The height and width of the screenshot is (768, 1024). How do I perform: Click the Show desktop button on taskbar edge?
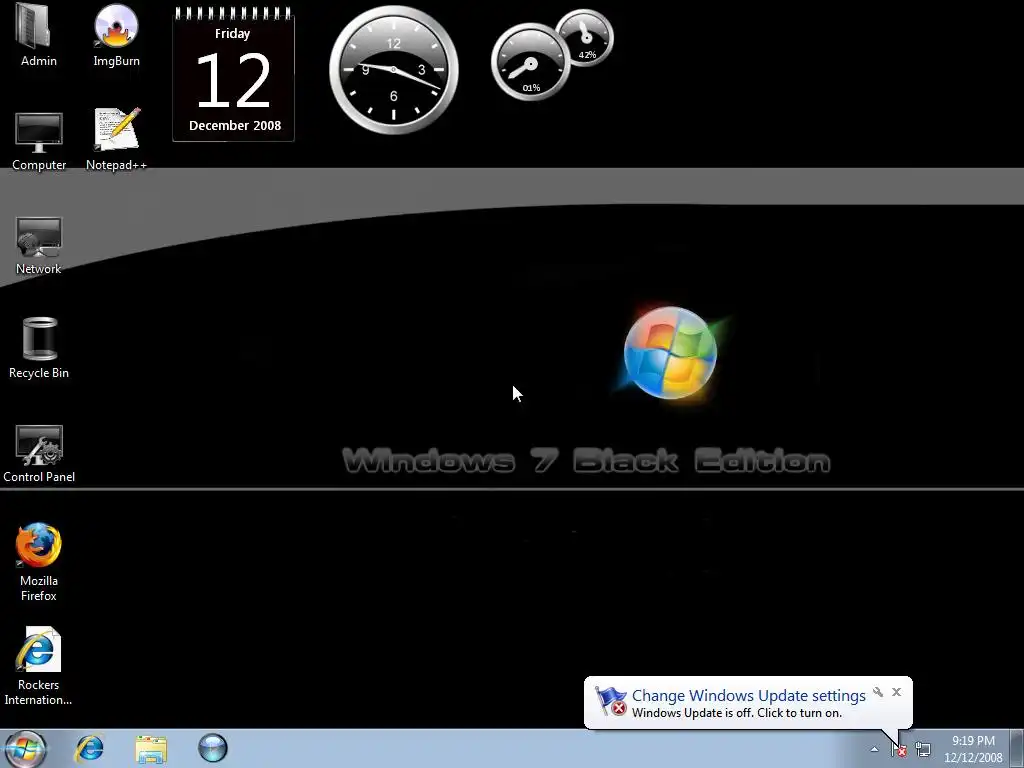tap(1017, 748)
